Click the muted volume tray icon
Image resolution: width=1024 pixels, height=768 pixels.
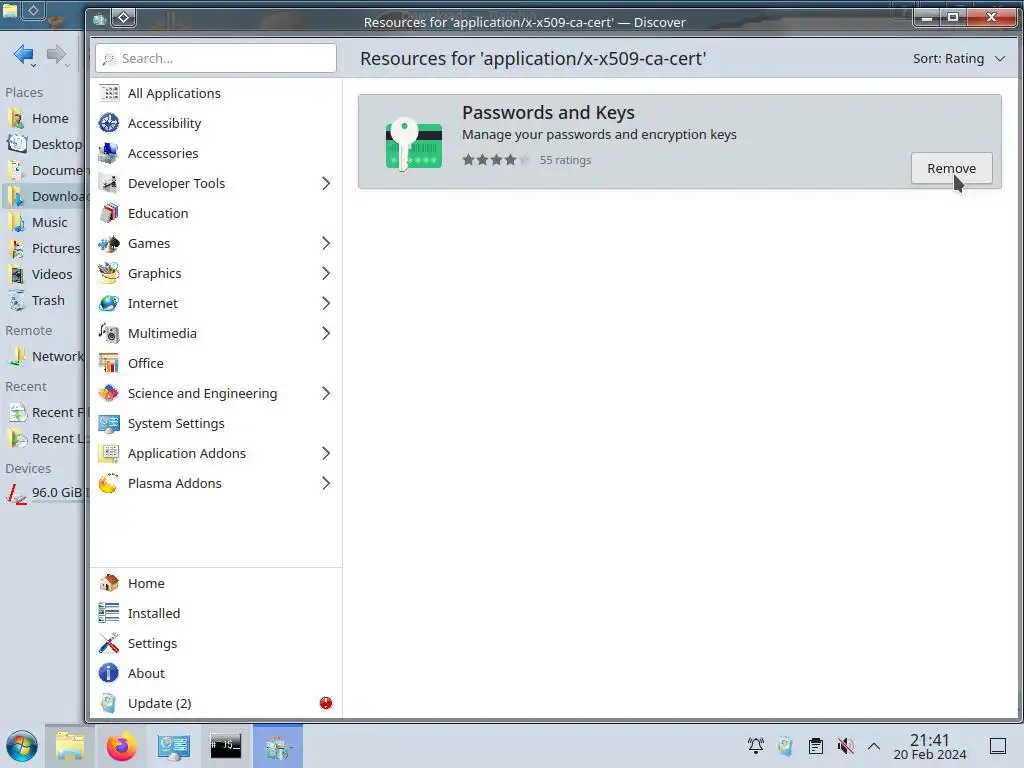[x=845, y=746]
